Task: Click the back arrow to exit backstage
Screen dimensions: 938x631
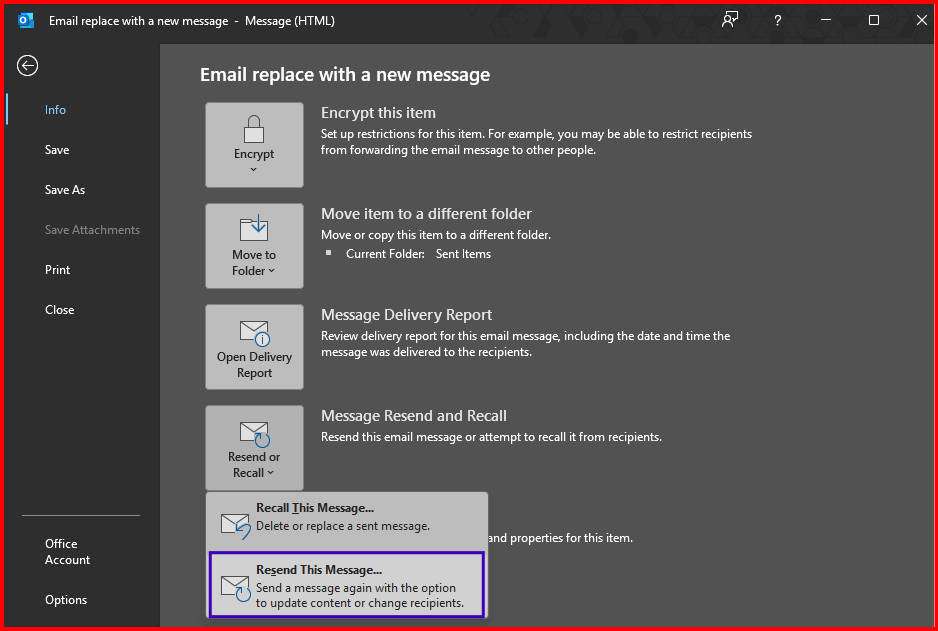Action: click(x=27, y=66)
